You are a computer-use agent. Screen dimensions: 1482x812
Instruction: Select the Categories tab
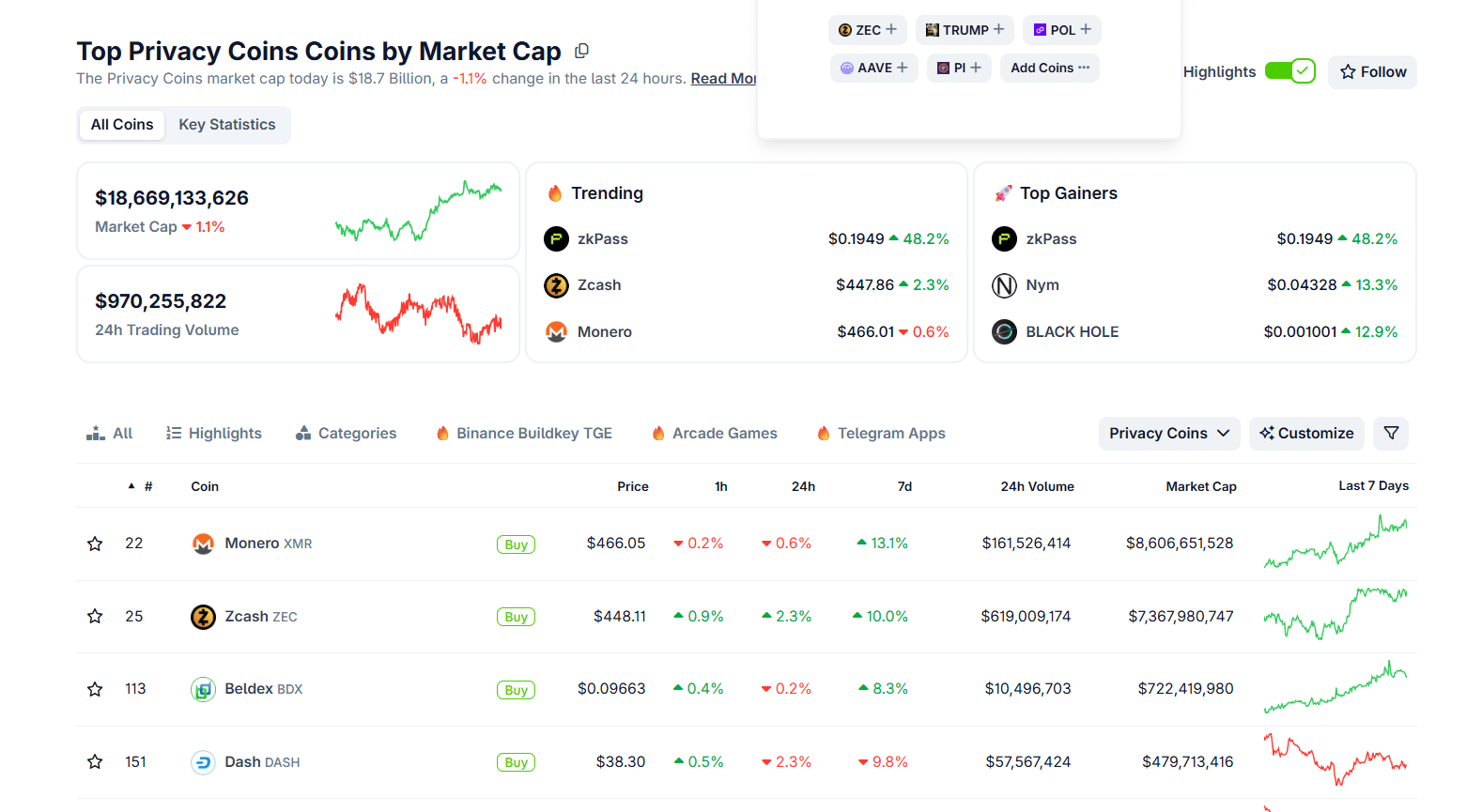click(346, 433)
